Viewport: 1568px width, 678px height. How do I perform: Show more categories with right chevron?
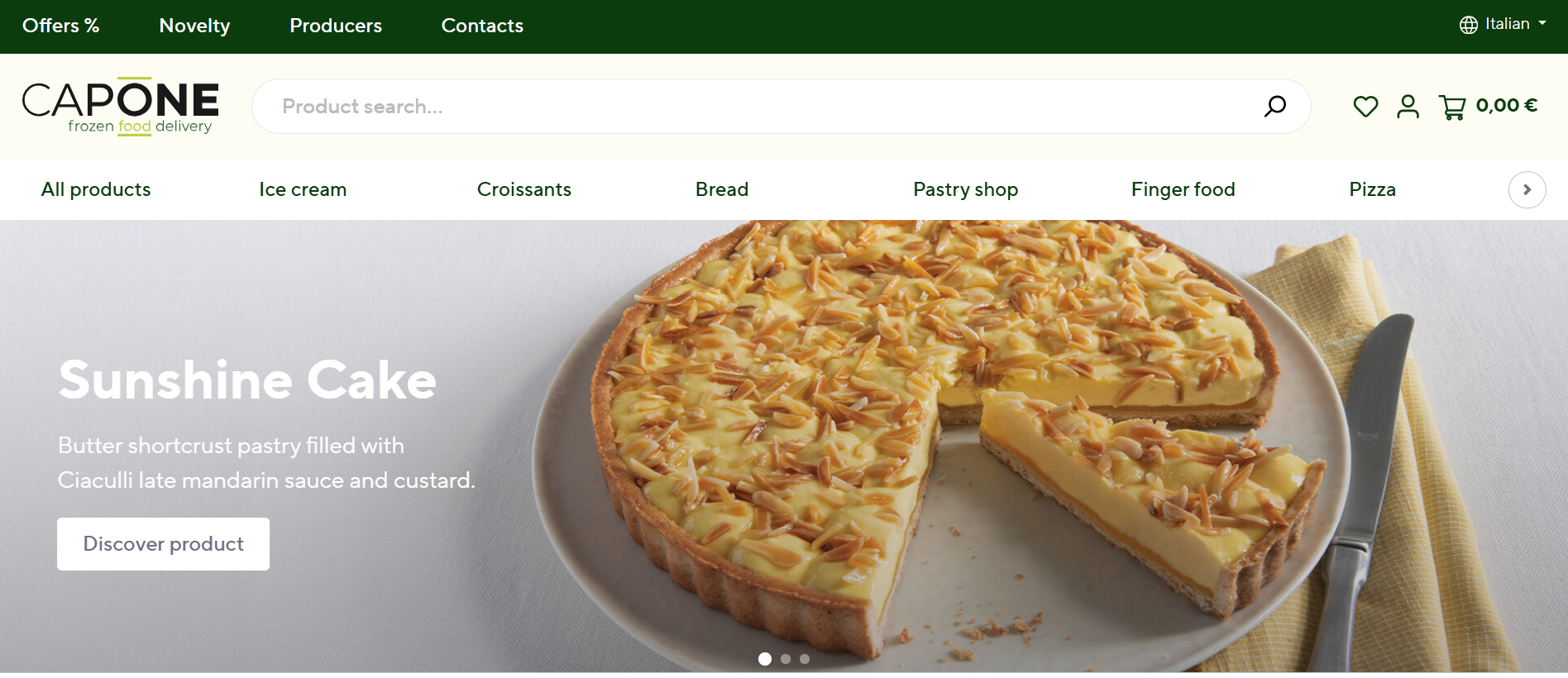[x=1527, y=189]
